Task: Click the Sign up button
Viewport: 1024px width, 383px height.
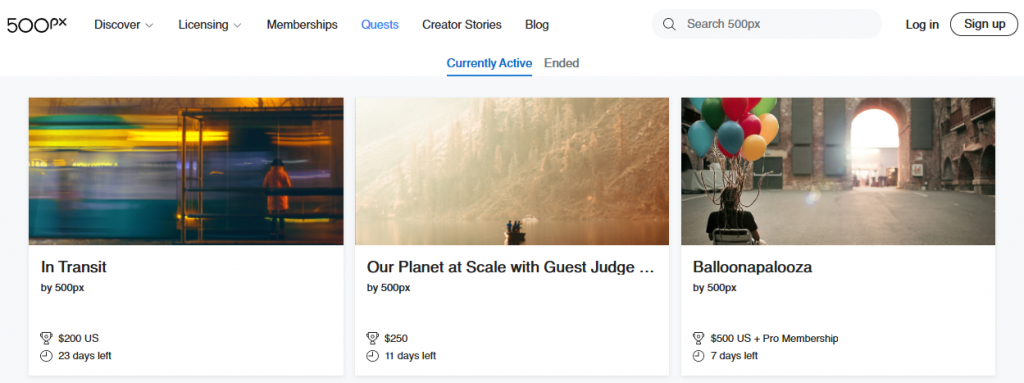Action: tap(984, 24)
